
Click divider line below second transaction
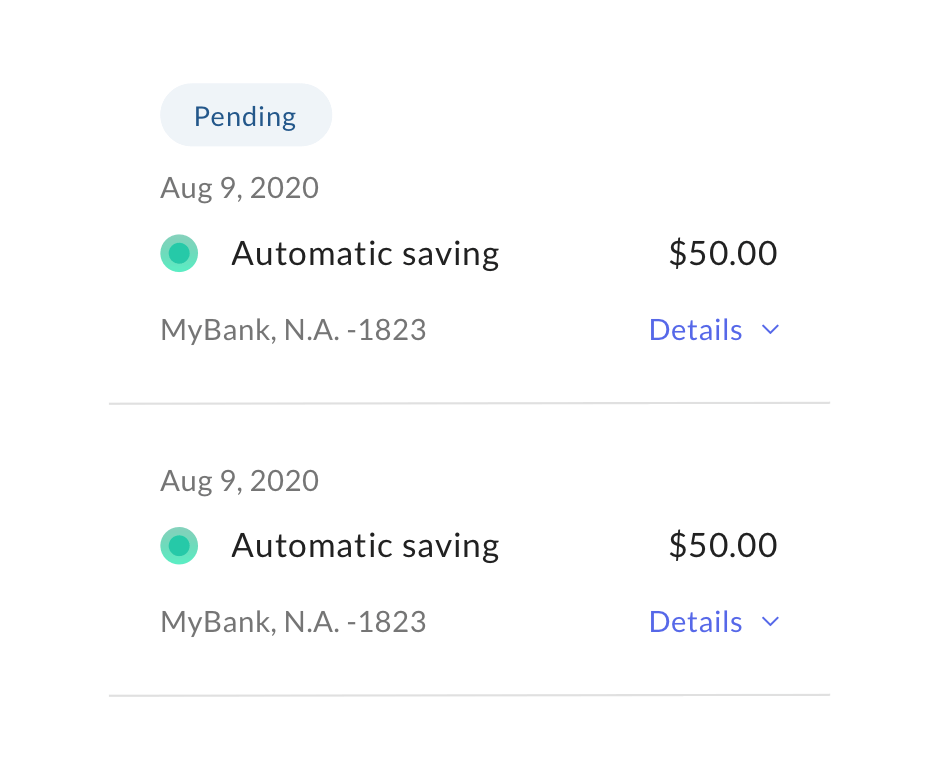[x=469, y=695]
